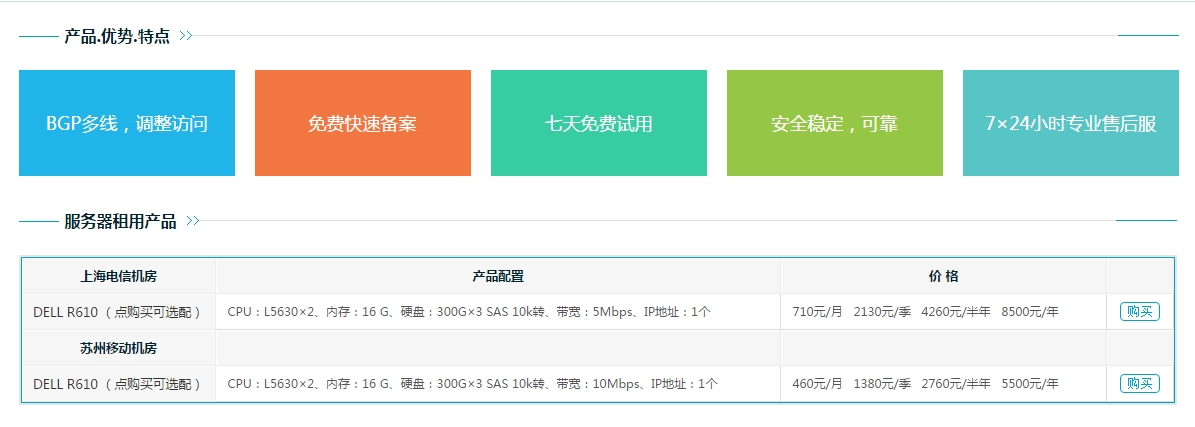Click the 安全稳定，可靠 feature card
The height and width of the screenshot is (427, 1195).
835,123
